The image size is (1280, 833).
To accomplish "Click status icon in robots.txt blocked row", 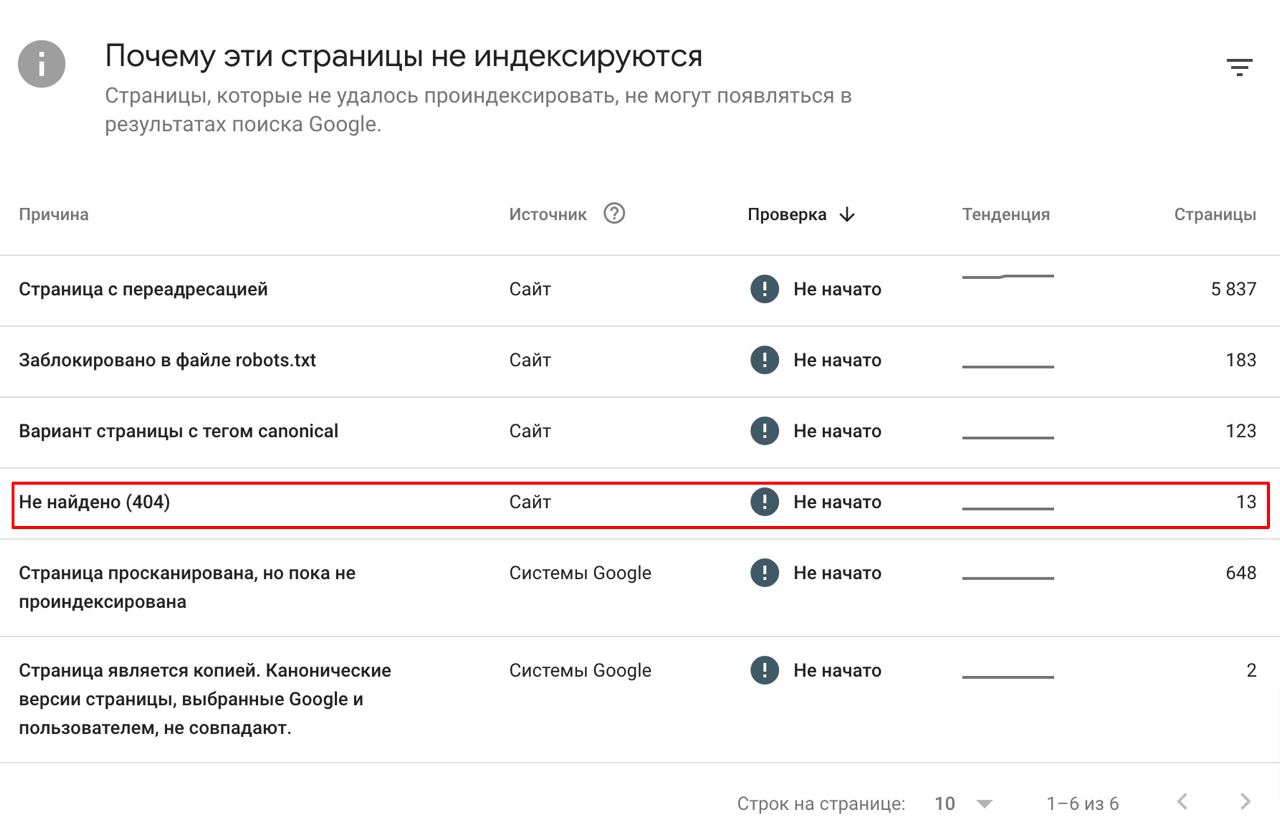I will [764, 361].
